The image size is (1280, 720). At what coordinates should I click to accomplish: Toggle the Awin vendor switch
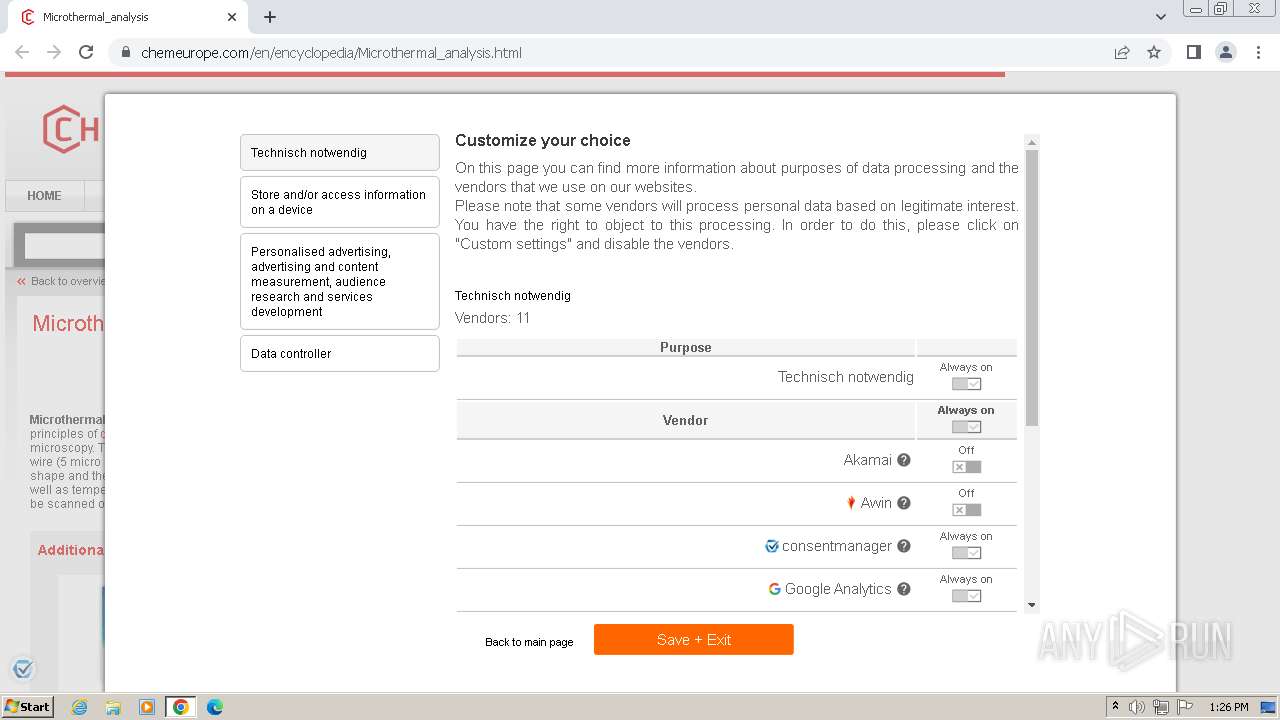[x=966, y=510]
